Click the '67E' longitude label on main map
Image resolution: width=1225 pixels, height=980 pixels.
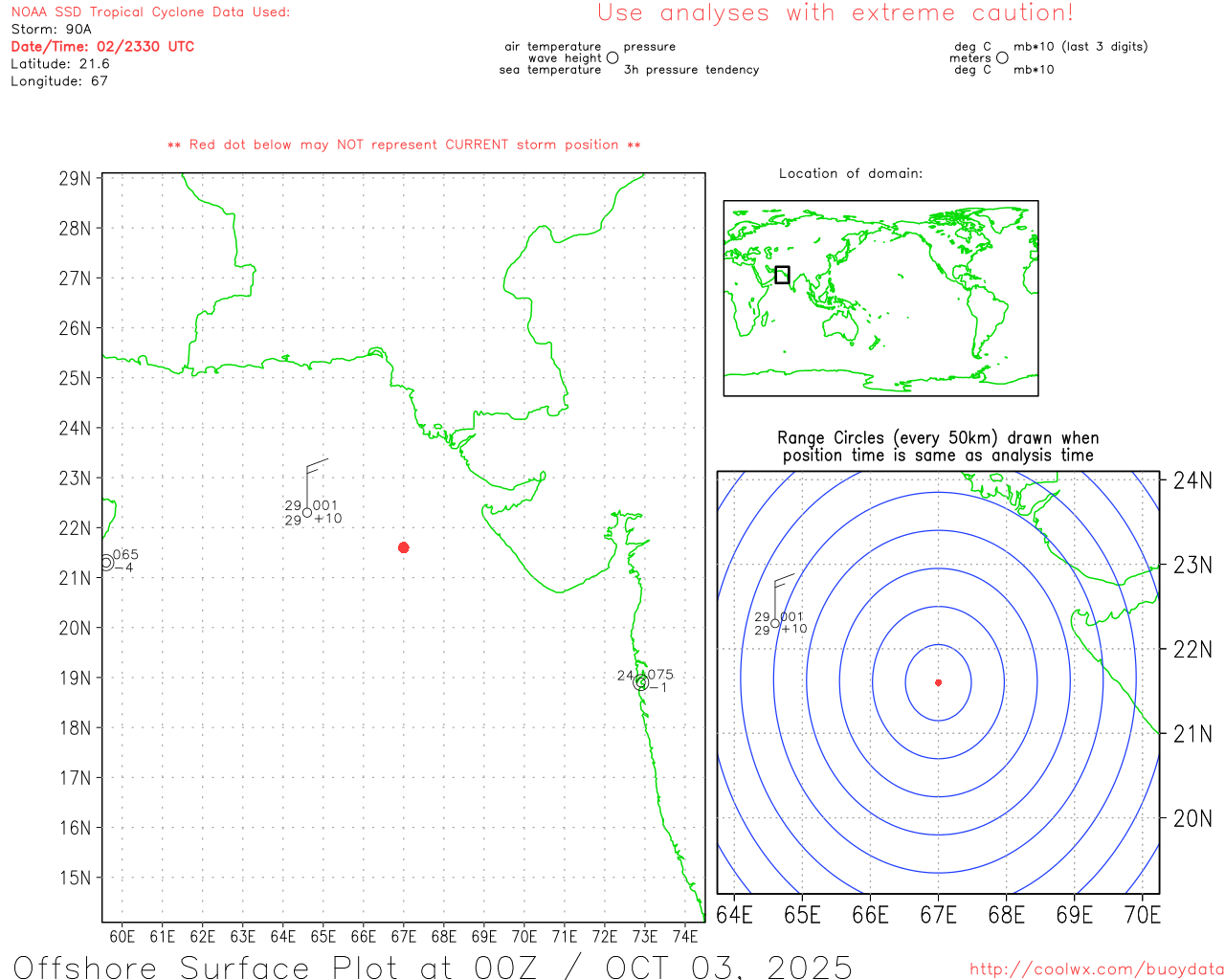point(404,936)
